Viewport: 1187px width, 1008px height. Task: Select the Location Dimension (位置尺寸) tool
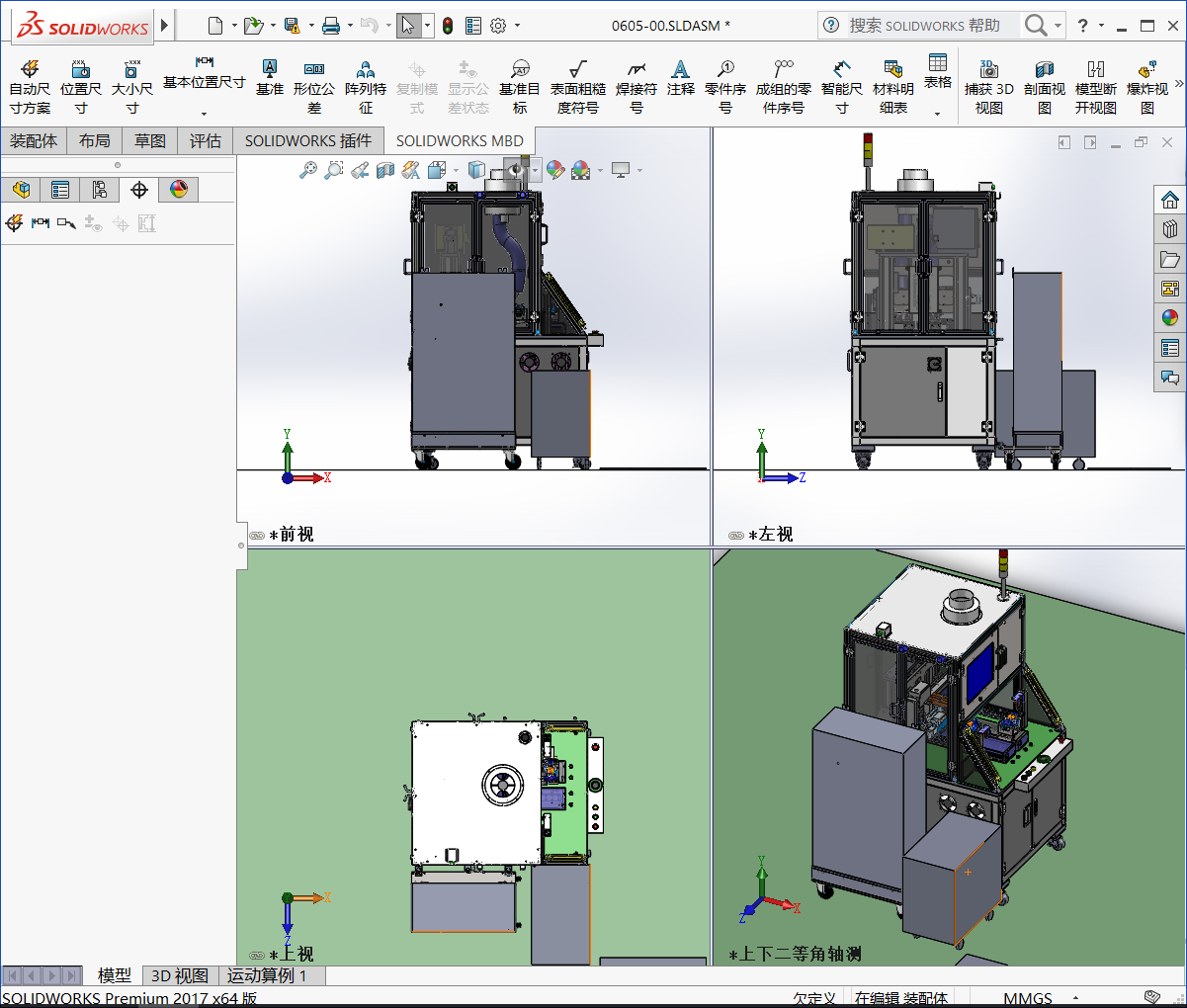click(x=81, y=87)
